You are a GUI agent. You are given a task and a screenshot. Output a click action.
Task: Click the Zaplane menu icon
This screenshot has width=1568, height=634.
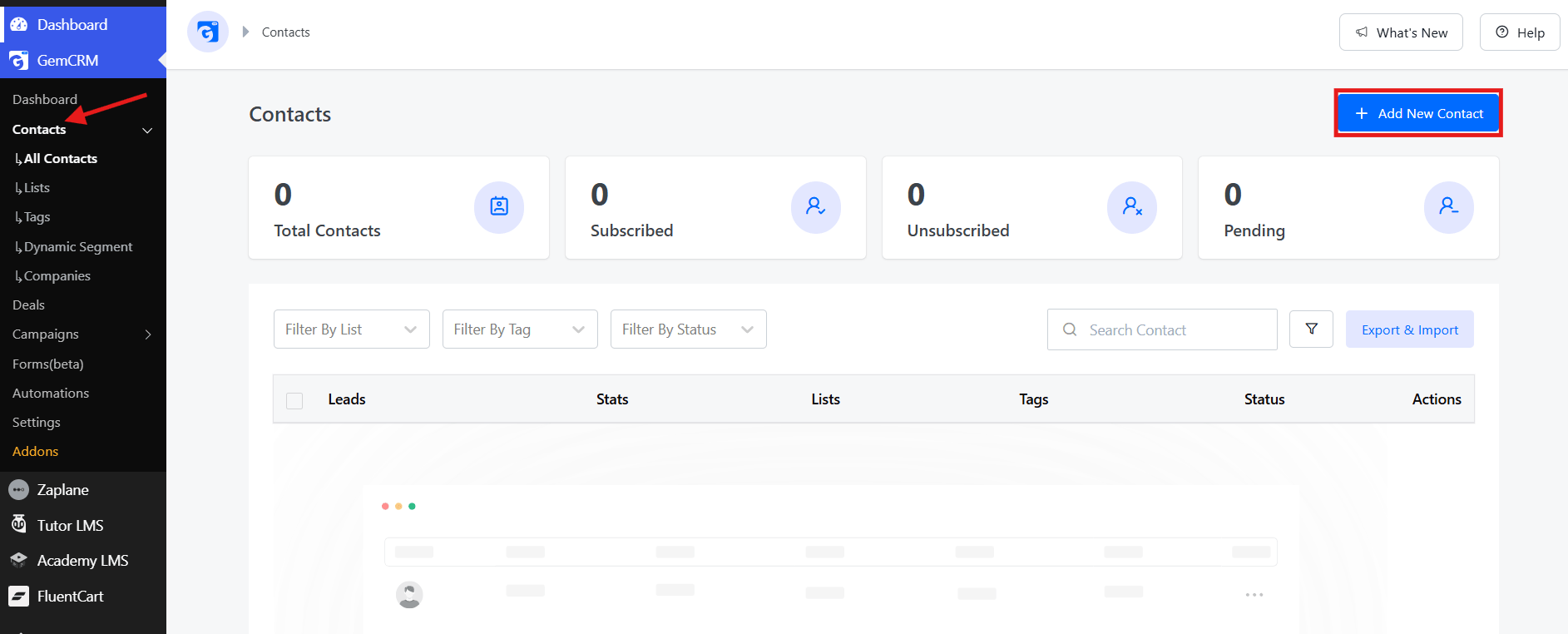point(18,490)
